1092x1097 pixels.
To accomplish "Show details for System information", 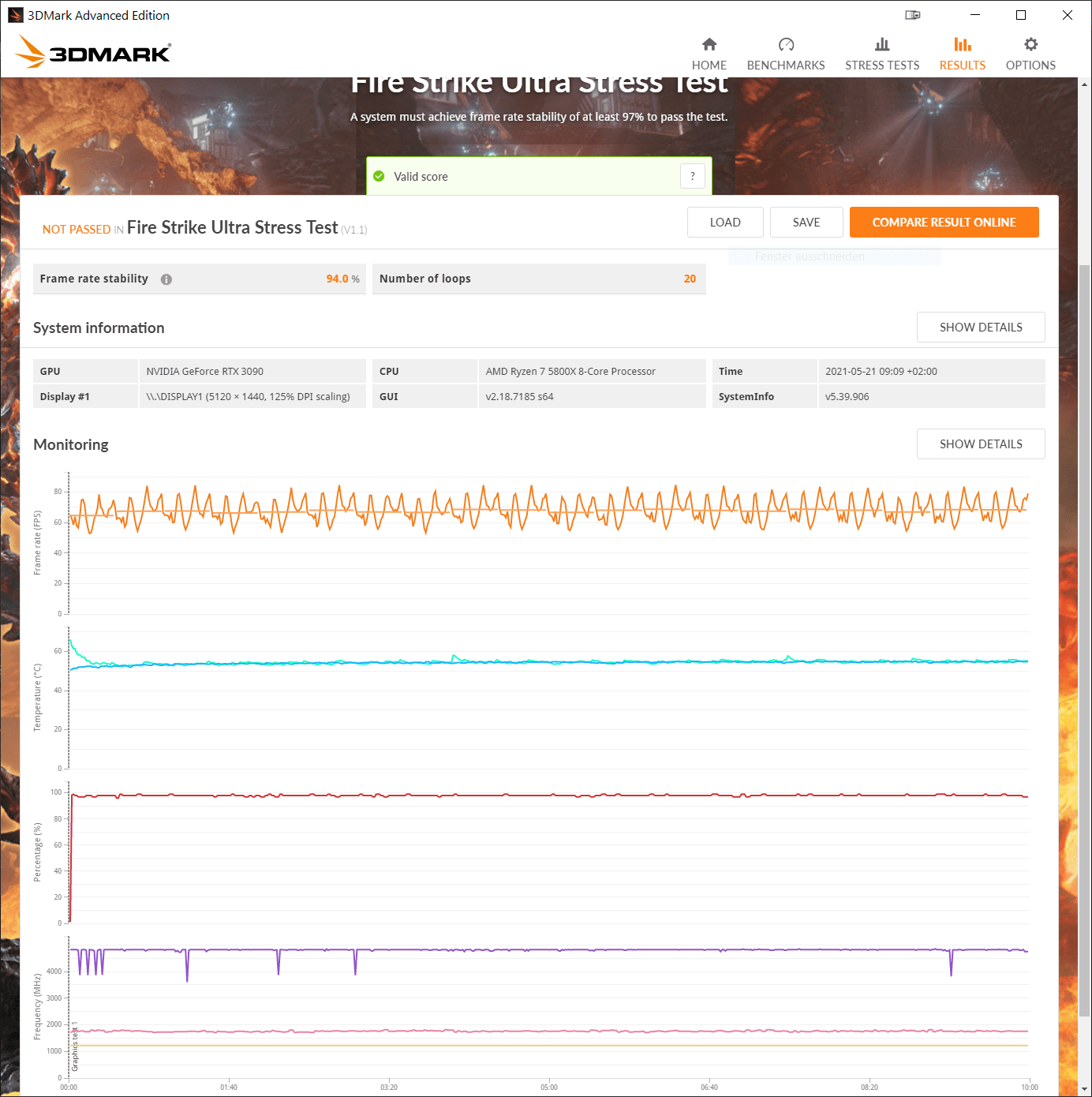I will tap(981, 328).
